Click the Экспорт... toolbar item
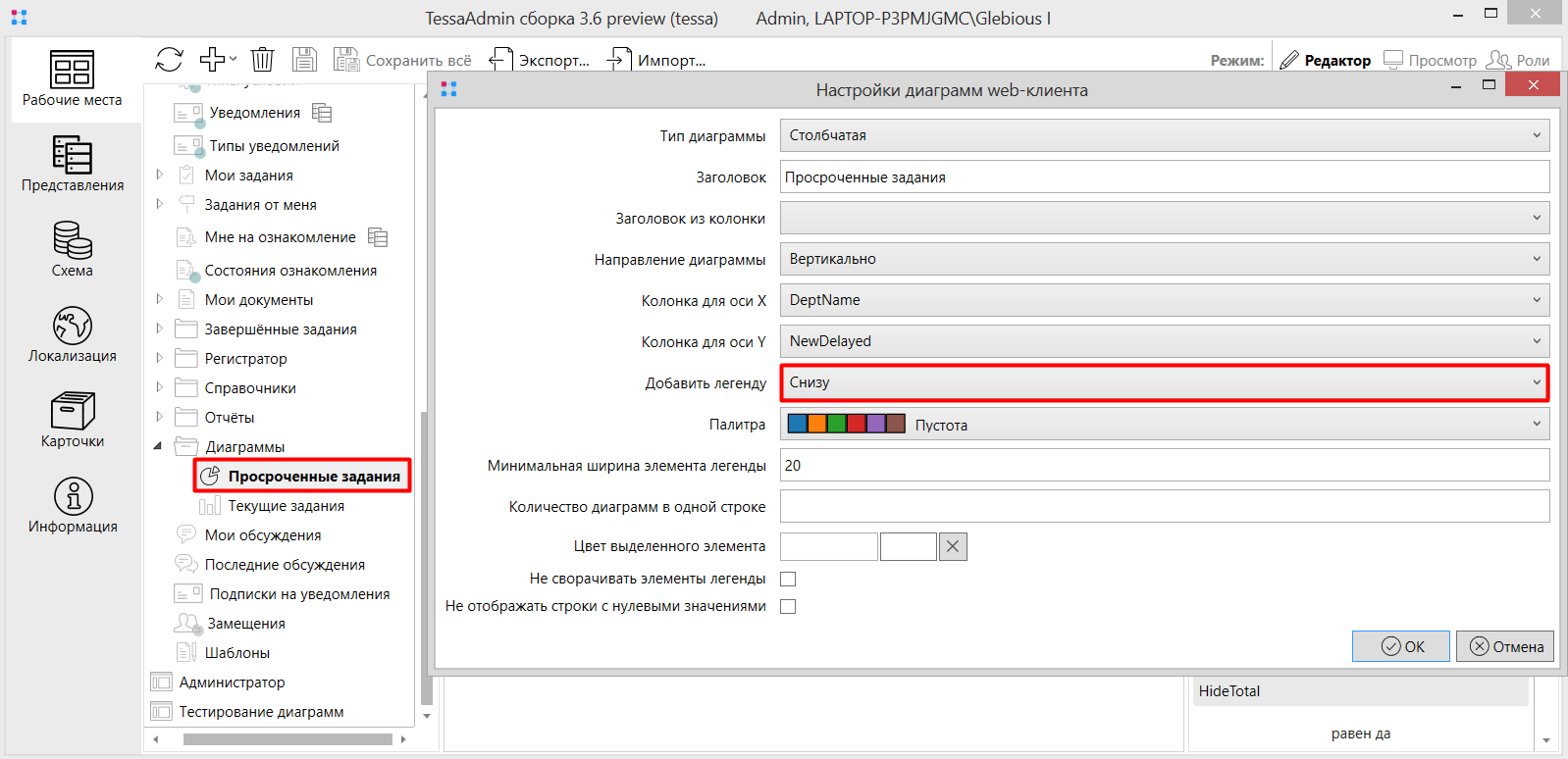 (x=541, y=61)
